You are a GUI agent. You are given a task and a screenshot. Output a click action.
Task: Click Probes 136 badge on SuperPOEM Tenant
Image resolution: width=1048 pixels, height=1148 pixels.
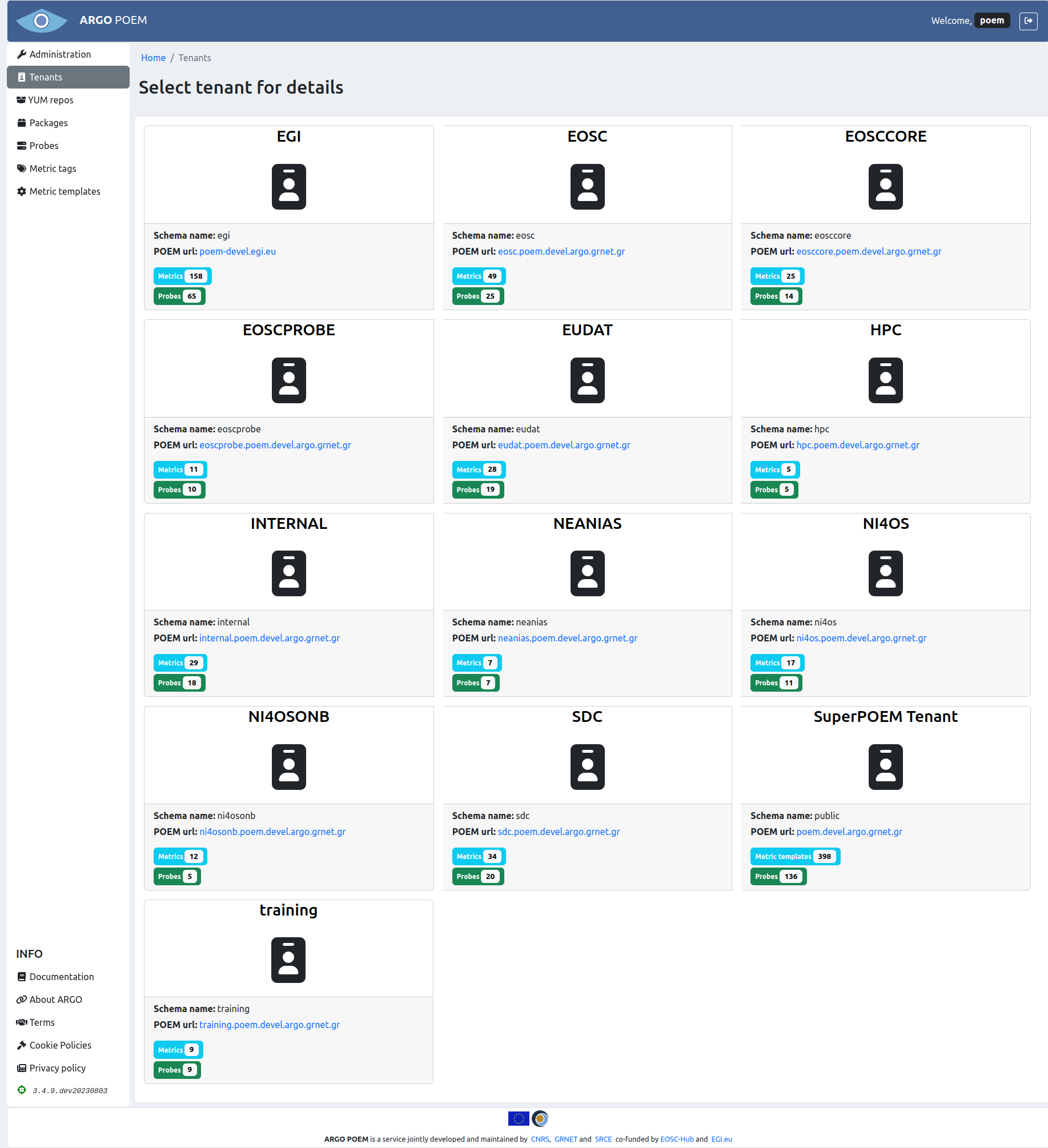tap(778, 876)
